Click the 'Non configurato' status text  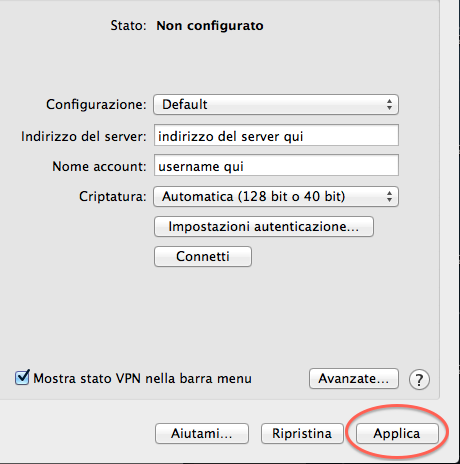(210, 26)
